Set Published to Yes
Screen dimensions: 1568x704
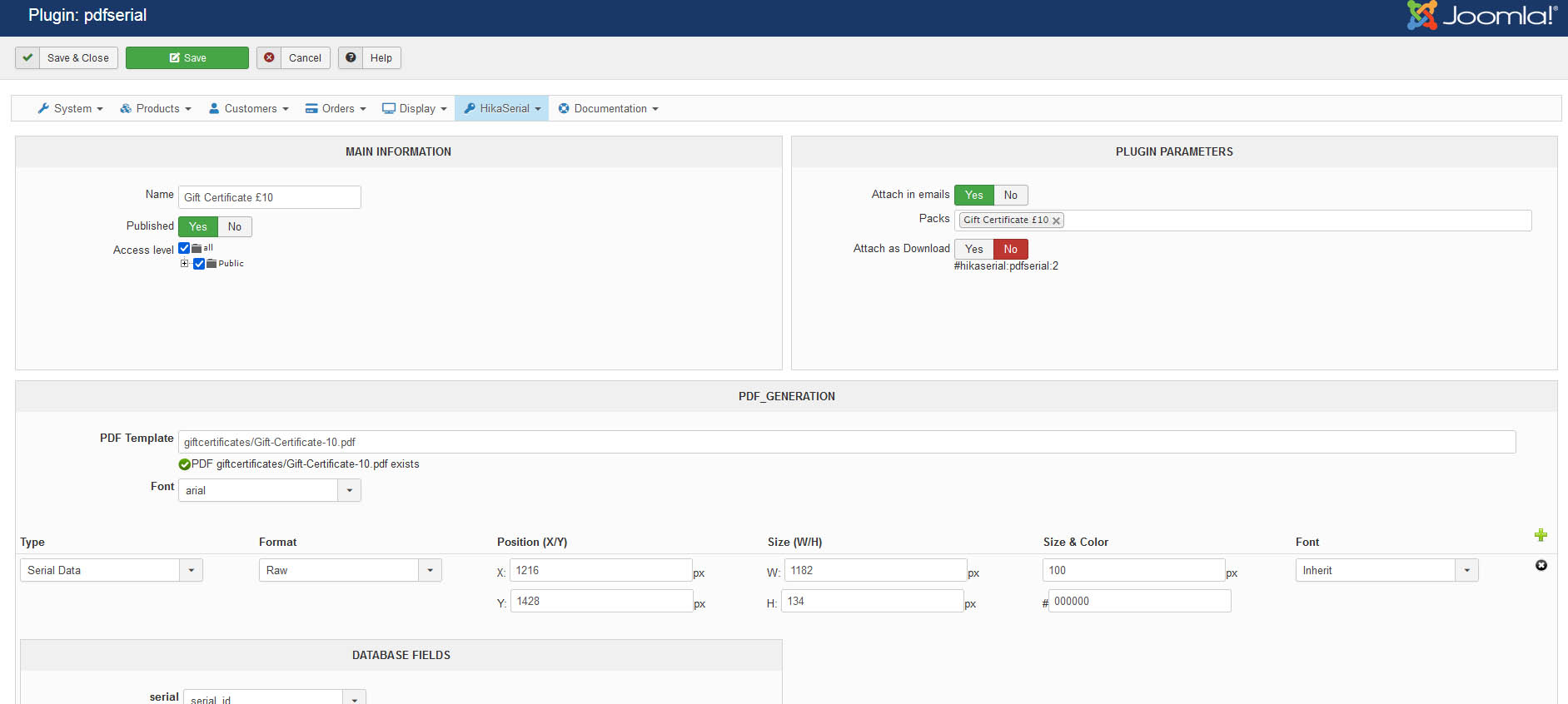pos(198,226)
